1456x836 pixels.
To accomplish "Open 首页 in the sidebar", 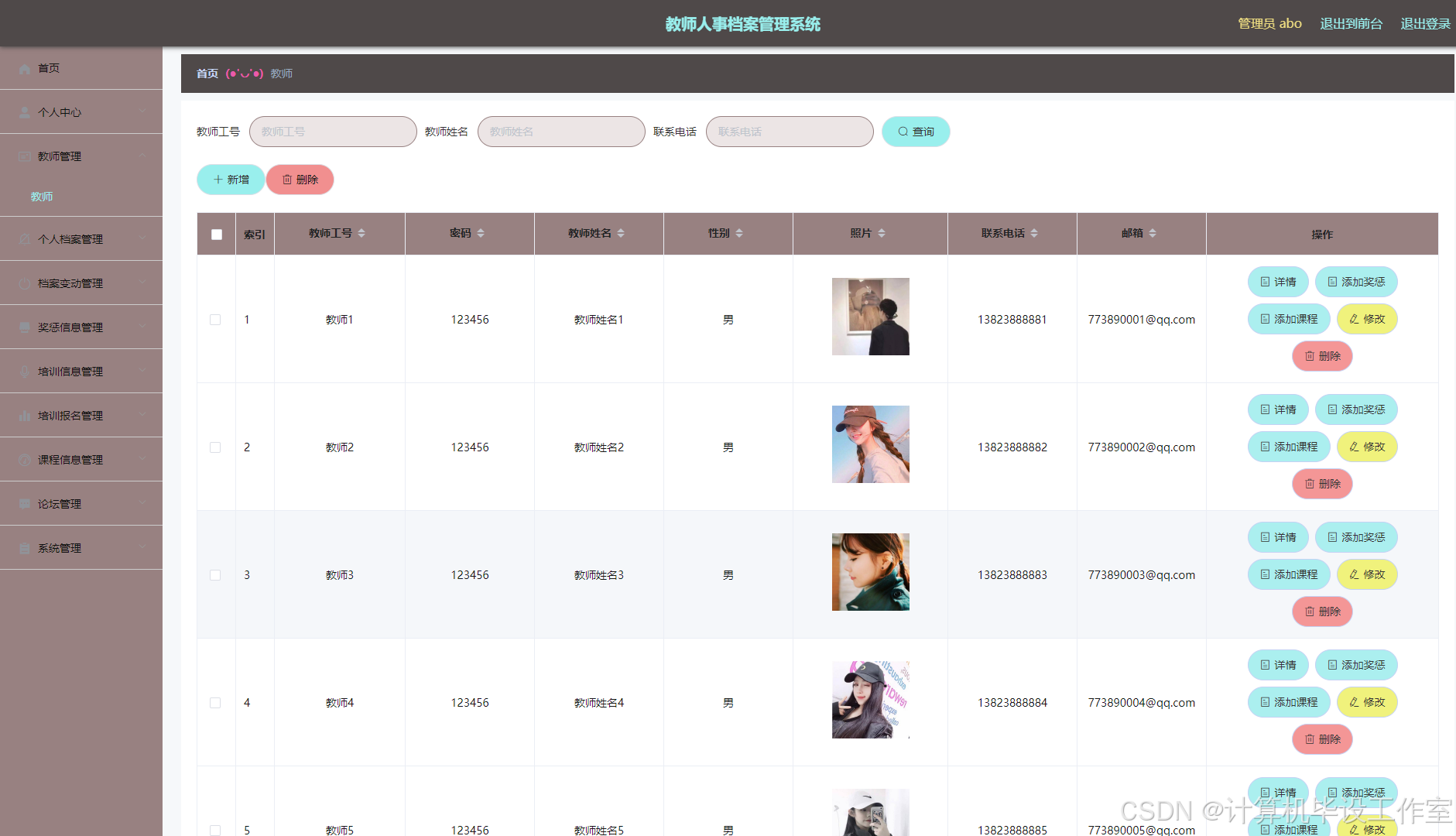I will point(81,68).
